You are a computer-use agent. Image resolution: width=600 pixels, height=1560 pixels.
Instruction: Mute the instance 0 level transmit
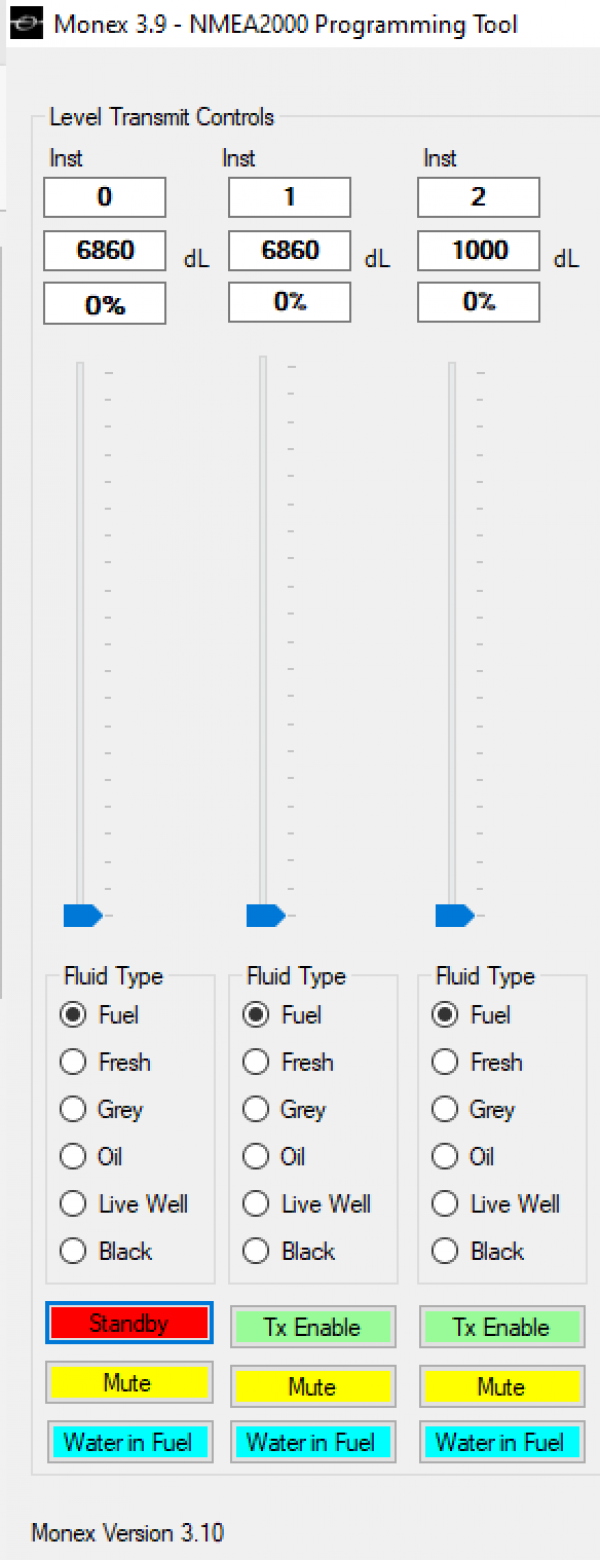(128, 1383)
